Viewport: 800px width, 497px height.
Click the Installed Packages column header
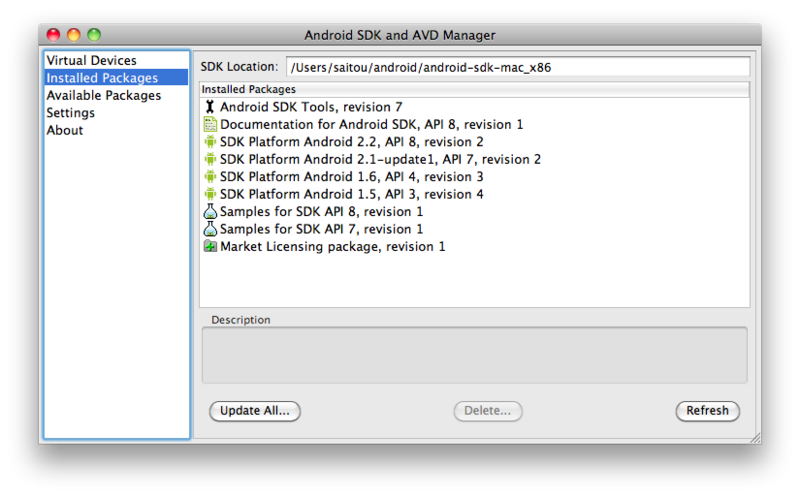474,89
